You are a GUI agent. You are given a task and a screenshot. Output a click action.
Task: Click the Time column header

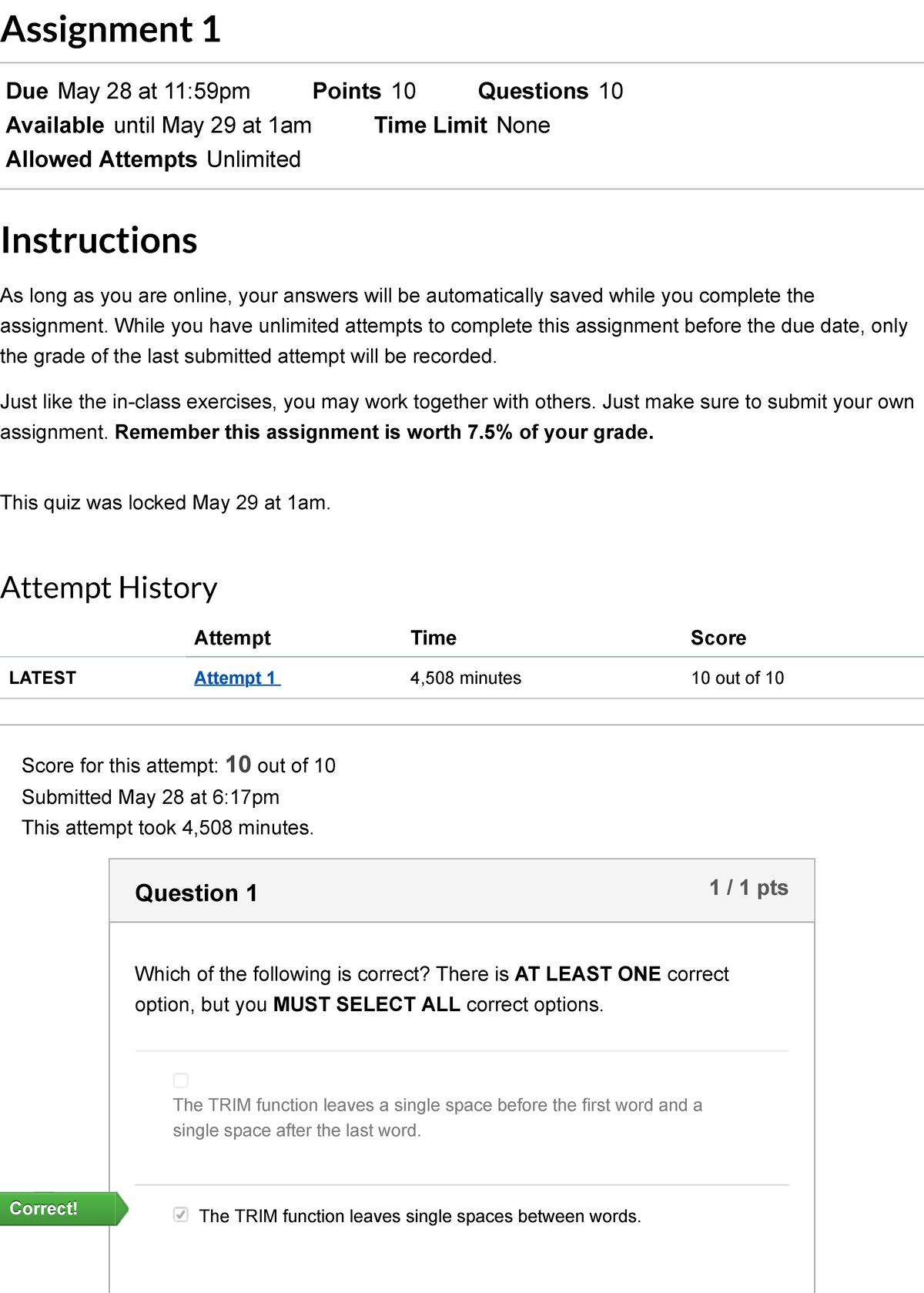point(434,638)
